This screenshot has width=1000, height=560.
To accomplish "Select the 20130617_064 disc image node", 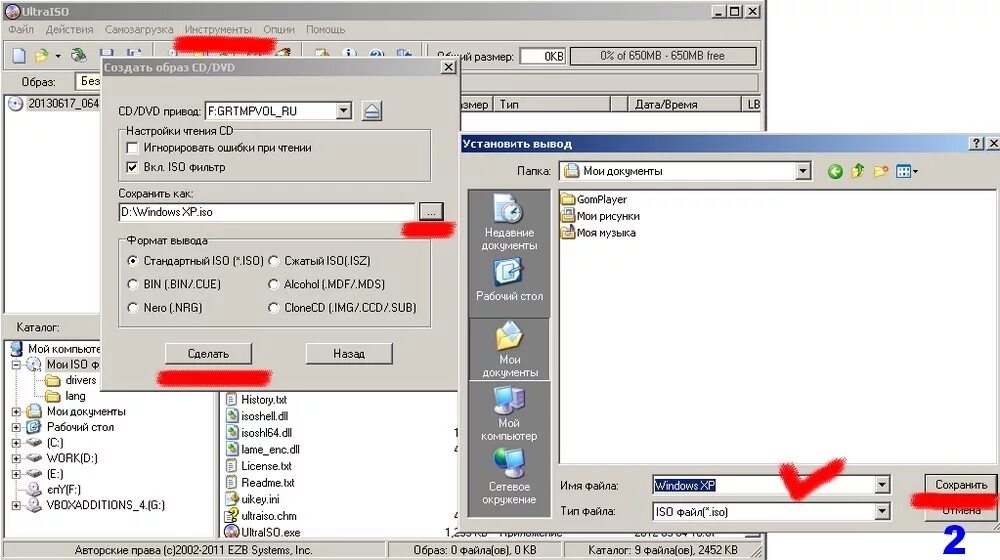I will coord(55,103).
